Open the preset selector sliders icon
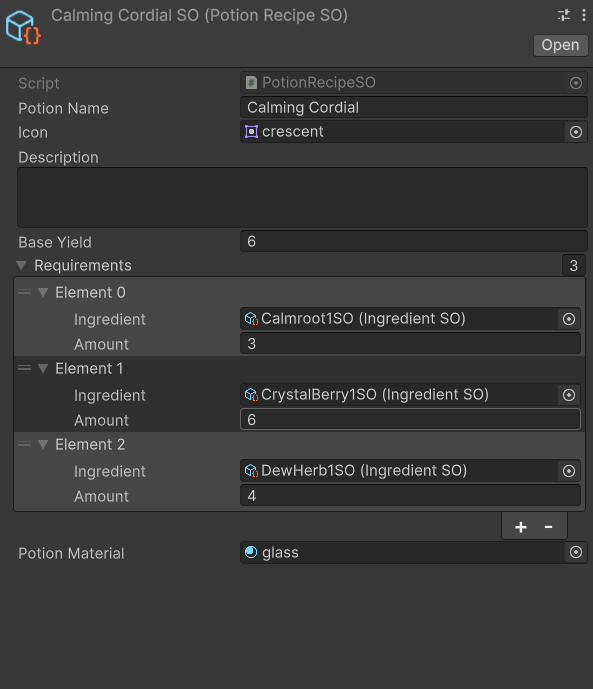 tap(564, 15)
